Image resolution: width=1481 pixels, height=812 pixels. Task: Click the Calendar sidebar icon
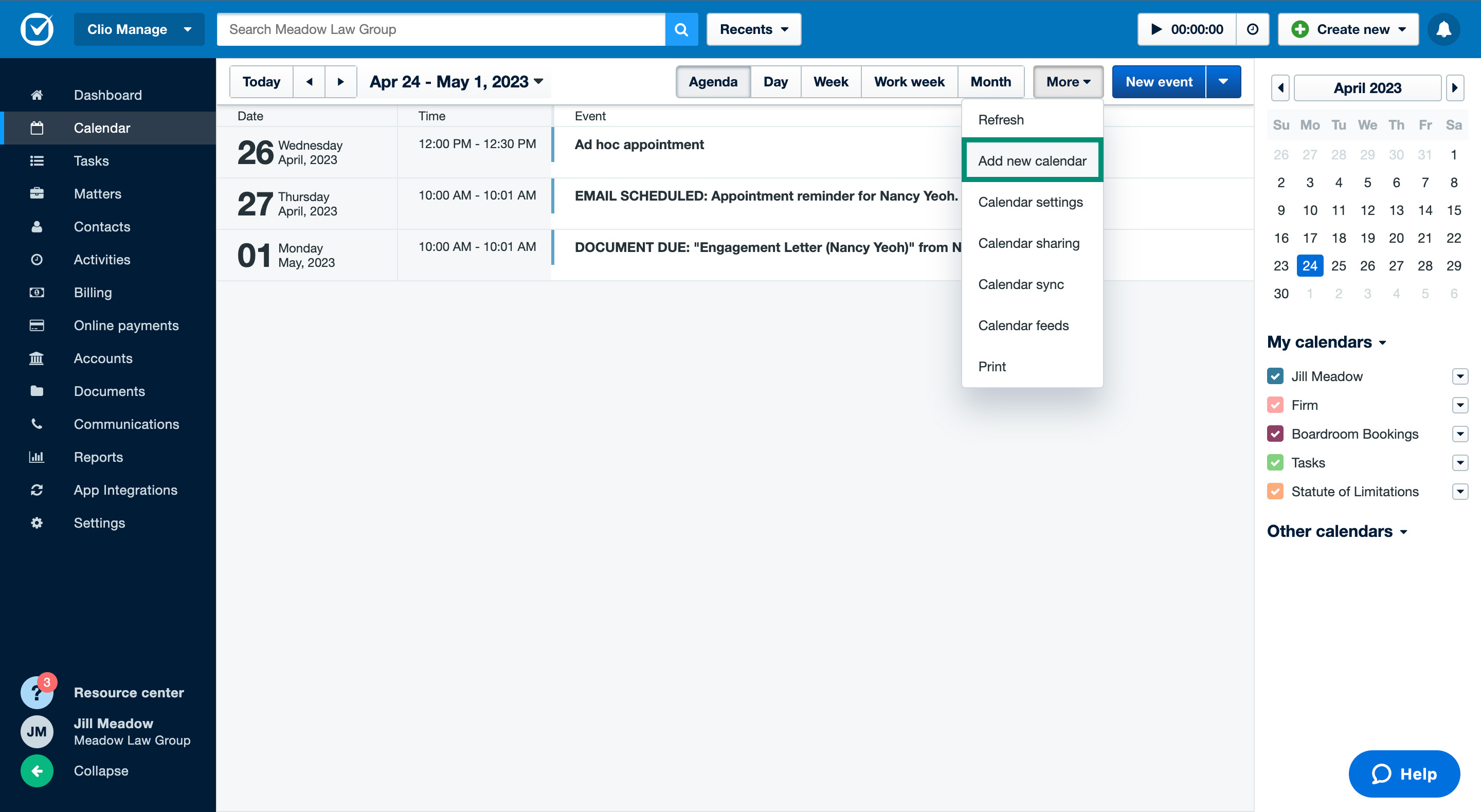point(37,128)
